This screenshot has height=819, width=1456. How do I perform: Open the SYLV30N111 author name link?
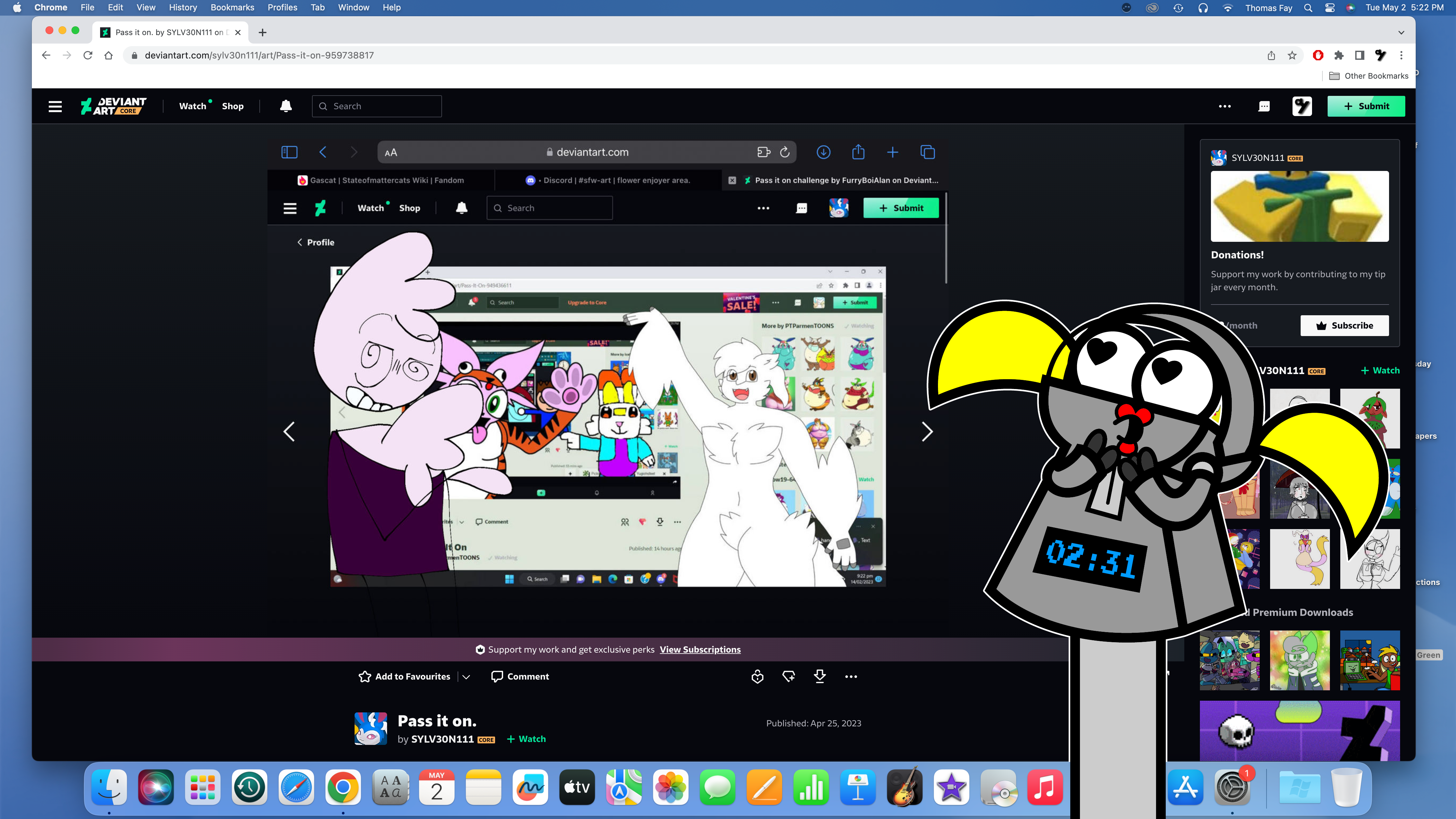pos(442,739)
